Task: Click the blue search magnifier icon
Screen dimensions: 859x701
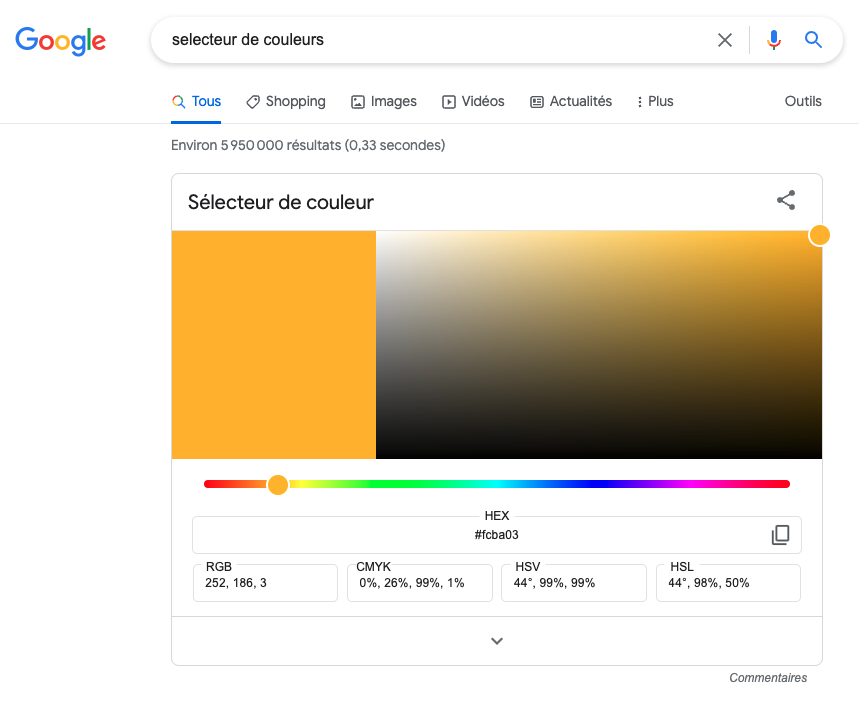Action: click(x=813, y=39)
